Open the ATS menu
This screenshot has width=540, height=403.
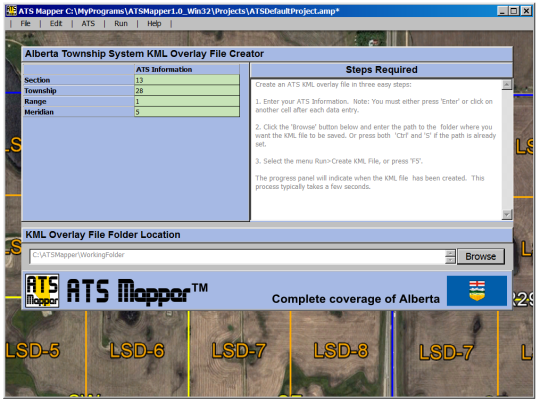(x=88, y=24)
